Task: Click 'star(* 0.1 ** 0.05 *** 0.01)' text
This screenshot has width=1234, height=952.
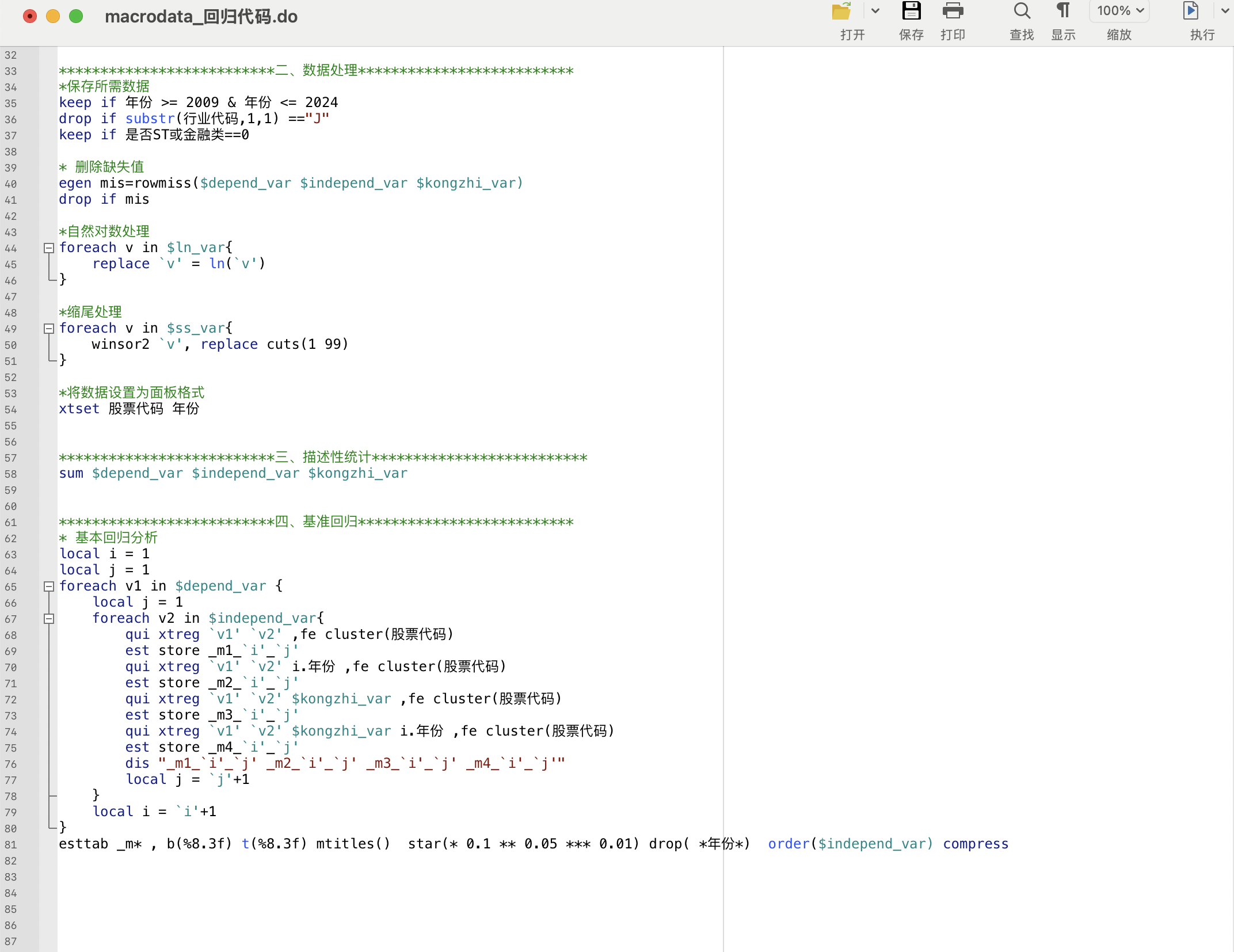Action: 523,844
